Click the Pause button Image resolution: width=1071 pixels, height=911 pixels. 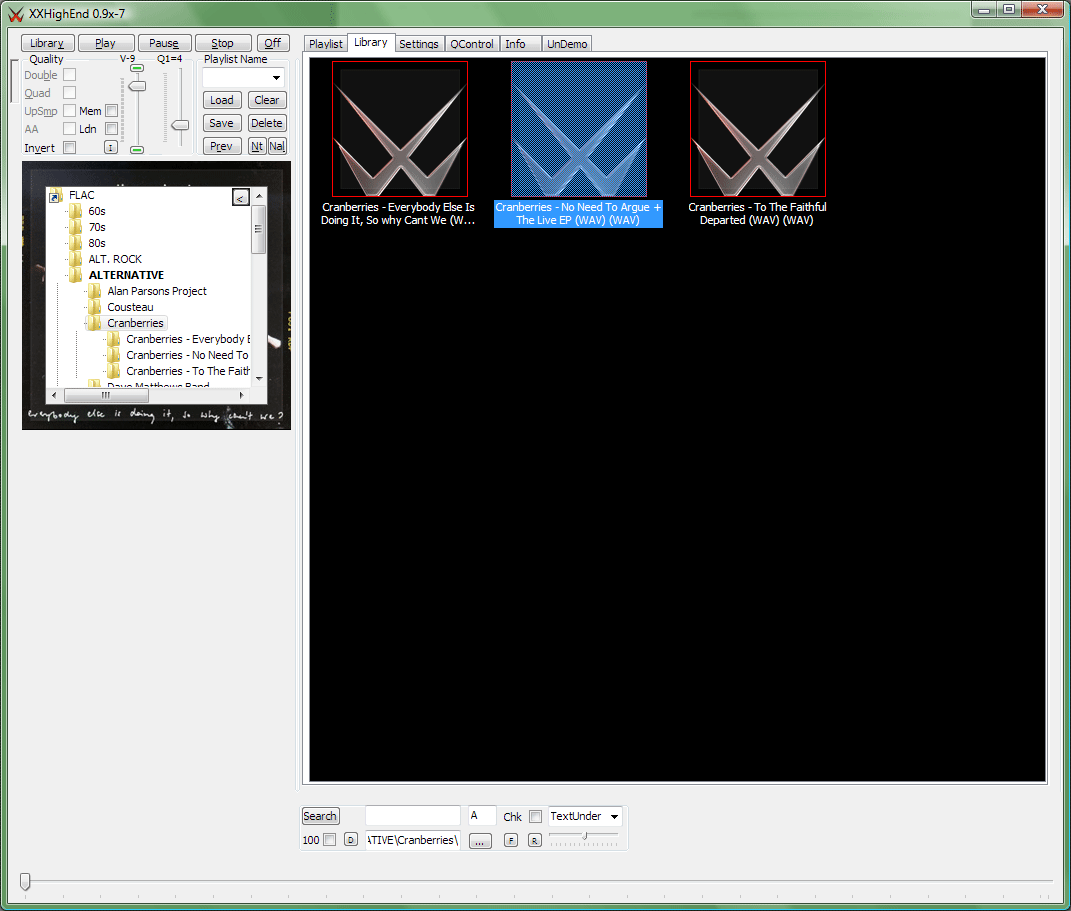click(164, 43)
